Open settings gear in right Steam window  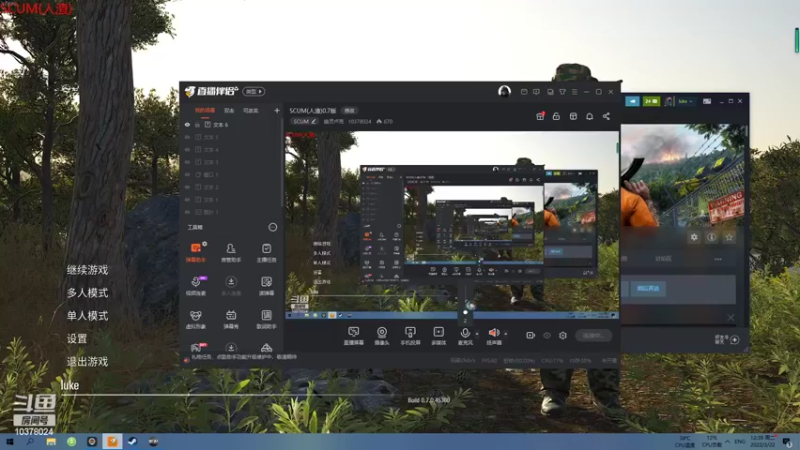click(x=694, y=237)
